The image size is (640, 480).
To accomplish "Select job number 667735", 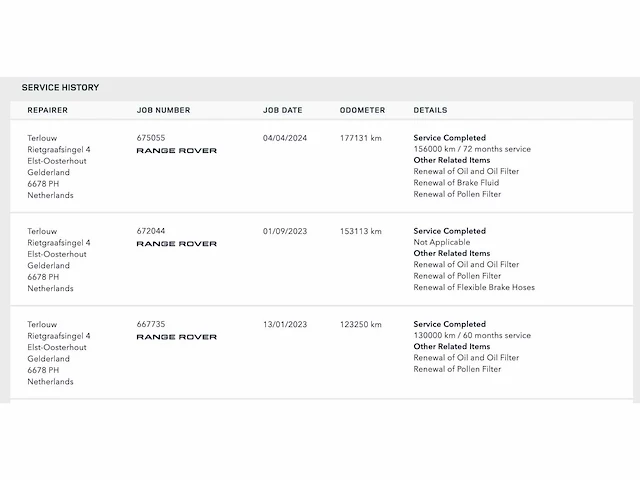I will 151,324.
